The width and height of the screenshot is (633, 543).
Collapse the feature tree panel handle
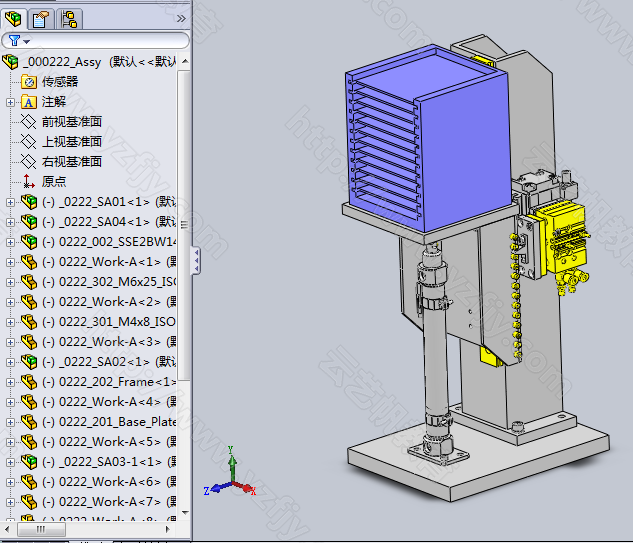[196, 260]
